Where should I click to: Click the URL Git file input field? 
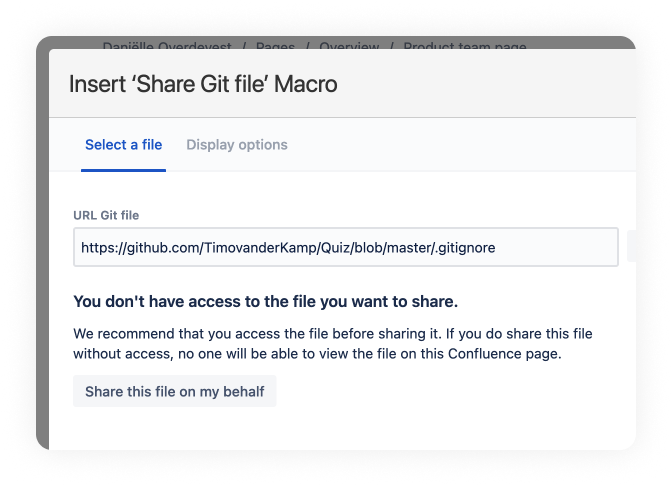345,248
